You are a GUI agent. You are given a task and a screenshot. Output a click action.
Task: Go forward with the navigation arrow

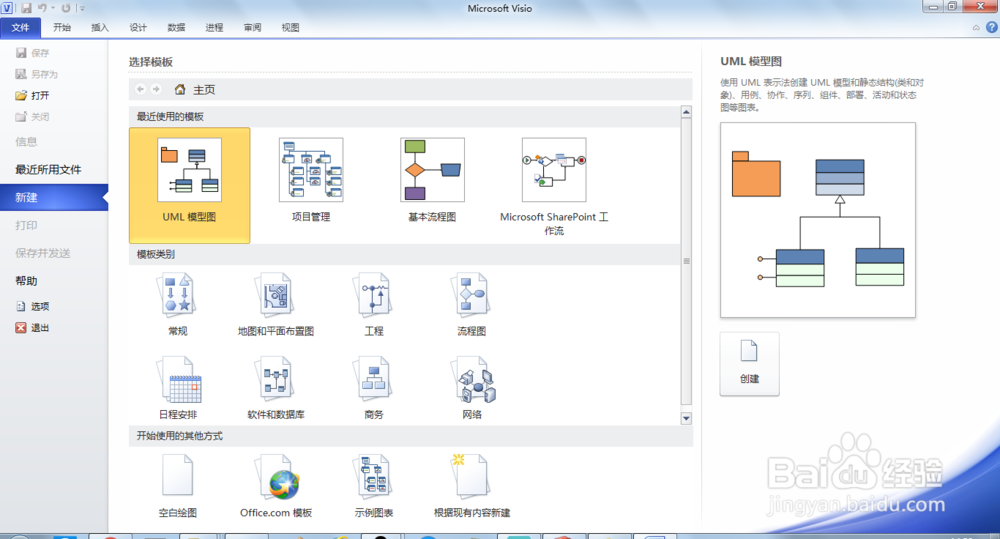[156, 89]
